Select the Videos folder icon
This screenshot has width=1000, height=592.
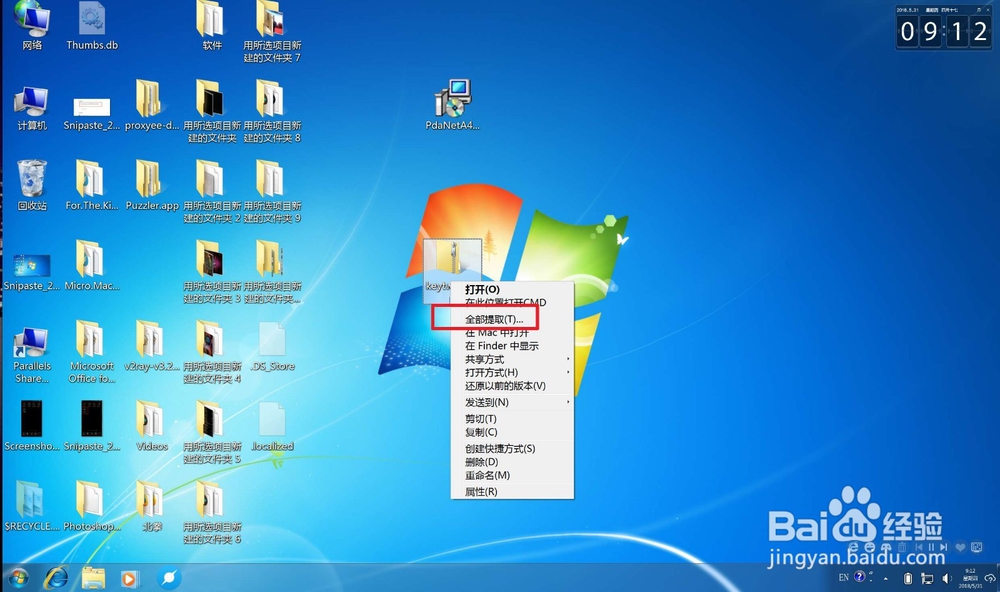152,427
